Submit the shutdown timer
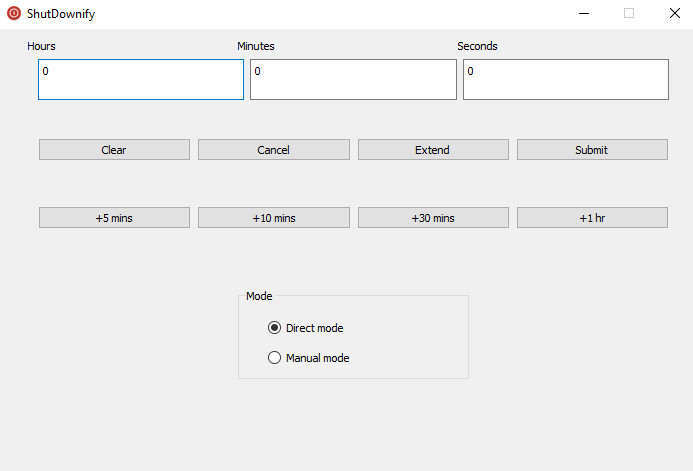This screenshot has height=471, width=693. point(592,150)
